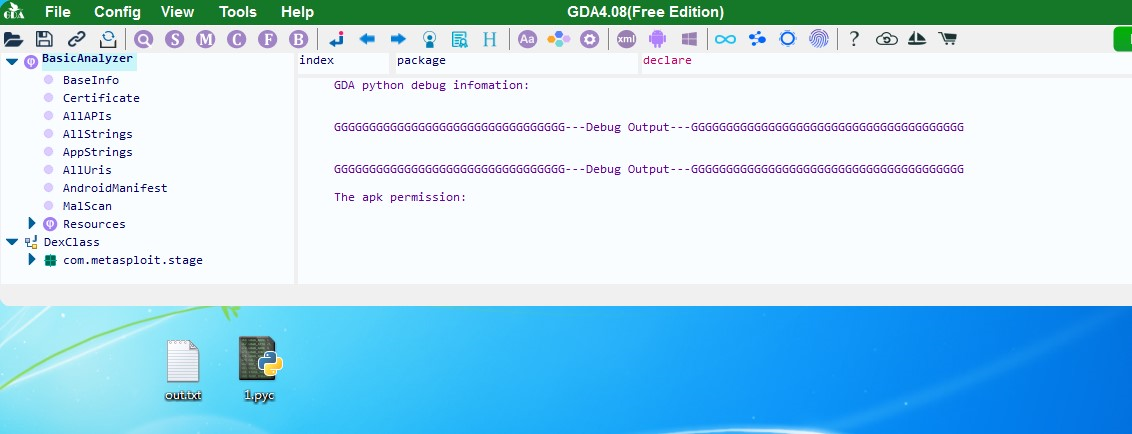Image resolution: width=1132 pixels, height=434 pixels.
Task: Select the 1.pyc desktop file
Action: click(260, 369)
